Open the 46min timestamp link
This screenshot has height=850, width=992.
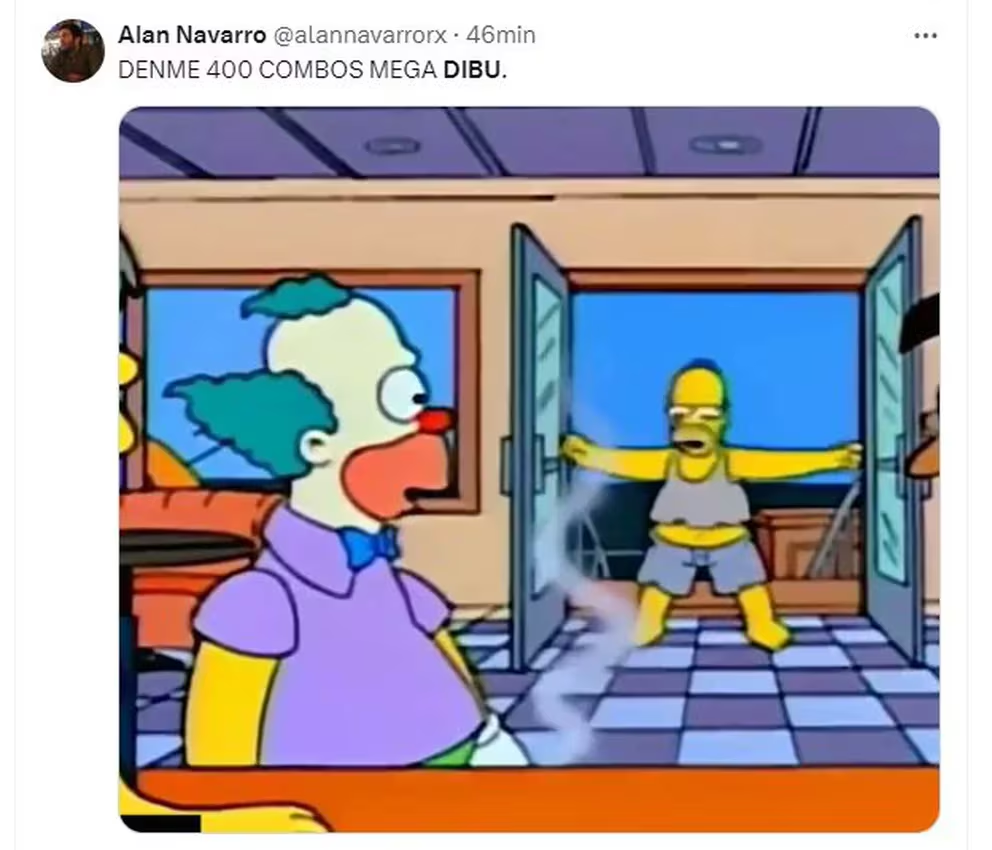pyautogui.click(x=500, y=35)
